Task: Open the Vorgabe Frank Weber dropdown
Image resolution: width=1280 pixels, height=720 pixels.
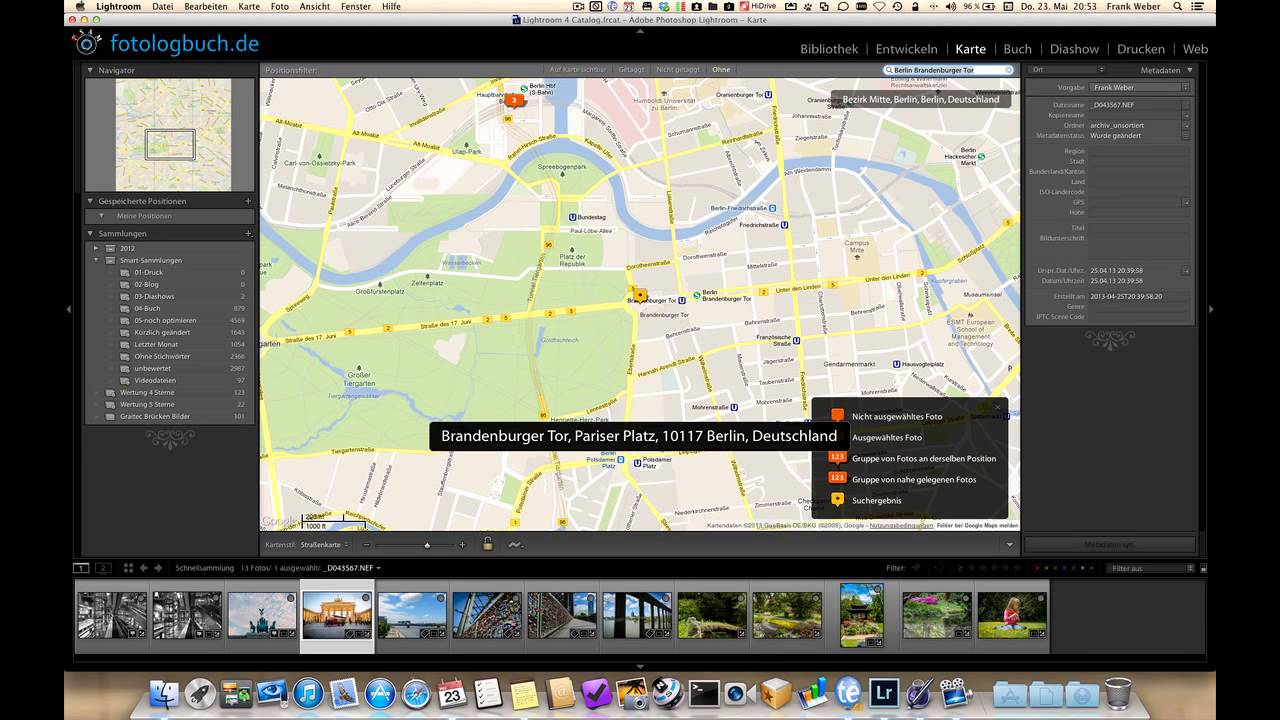Action: tap(1139, 87)
